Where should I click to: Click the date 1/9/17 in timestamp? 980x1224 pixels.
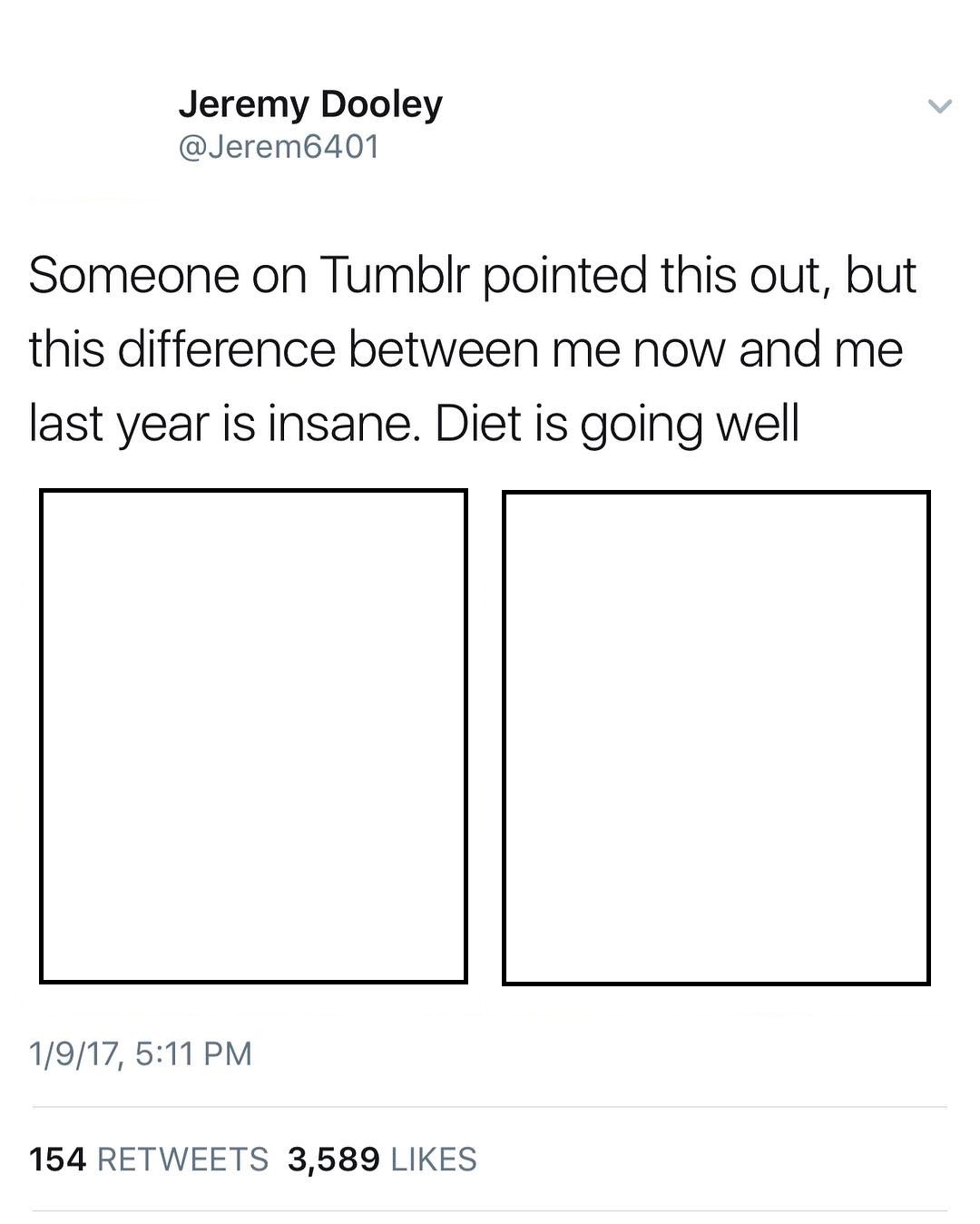click(74, 1054)
